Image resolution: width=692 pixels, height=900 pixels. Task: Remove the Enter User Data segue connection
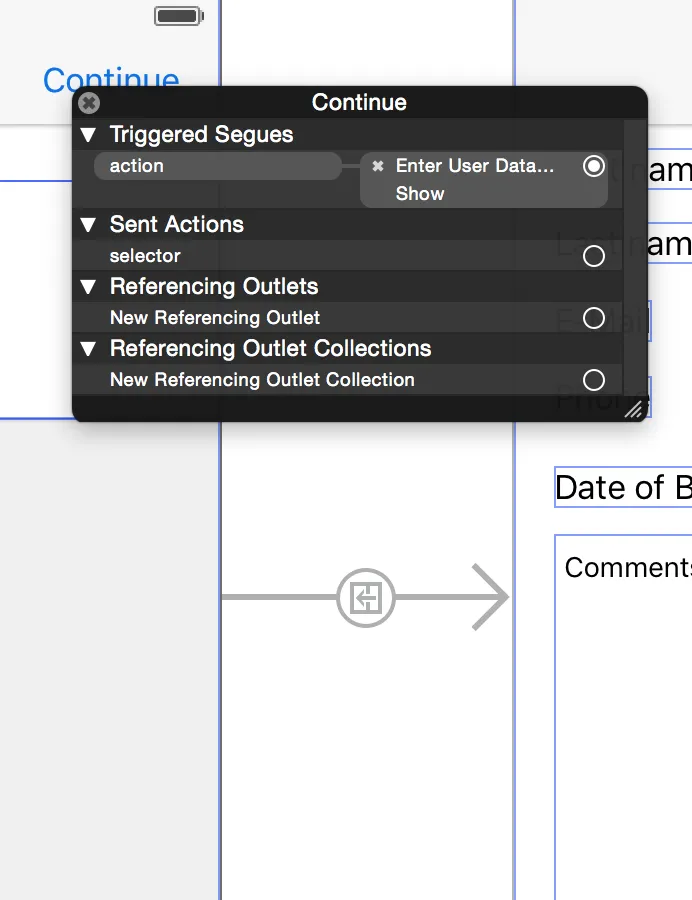tap(378, 166)
